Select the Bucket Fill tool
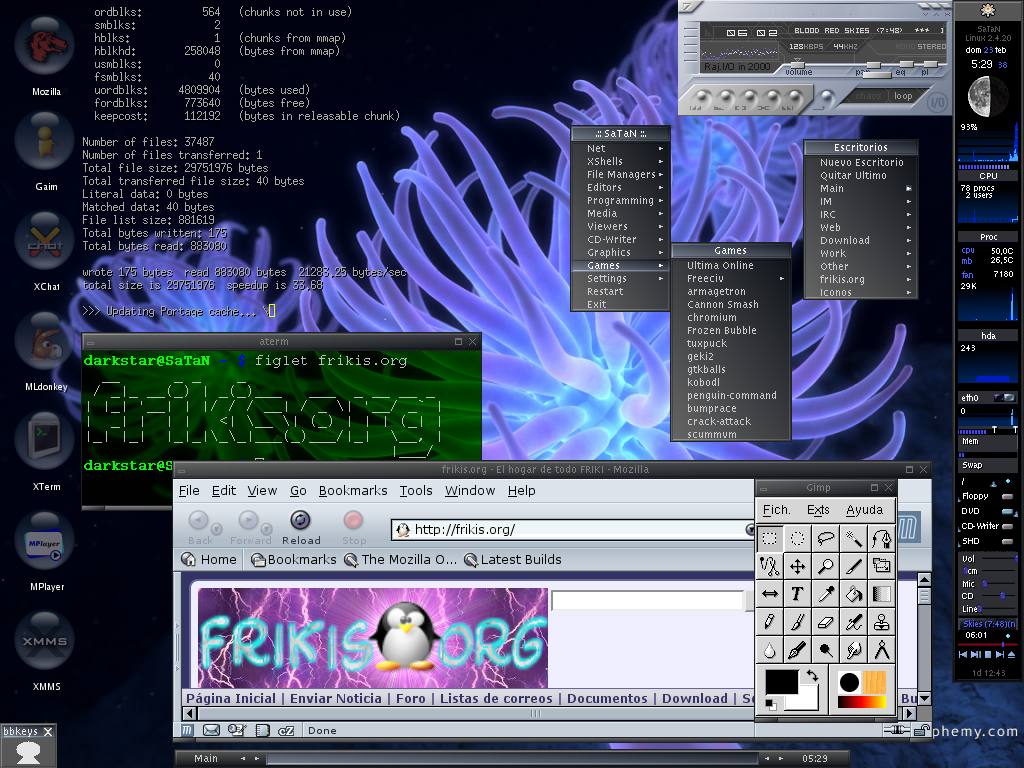The width and height of the screenshot is (1024, 768). tap(854, 594)
